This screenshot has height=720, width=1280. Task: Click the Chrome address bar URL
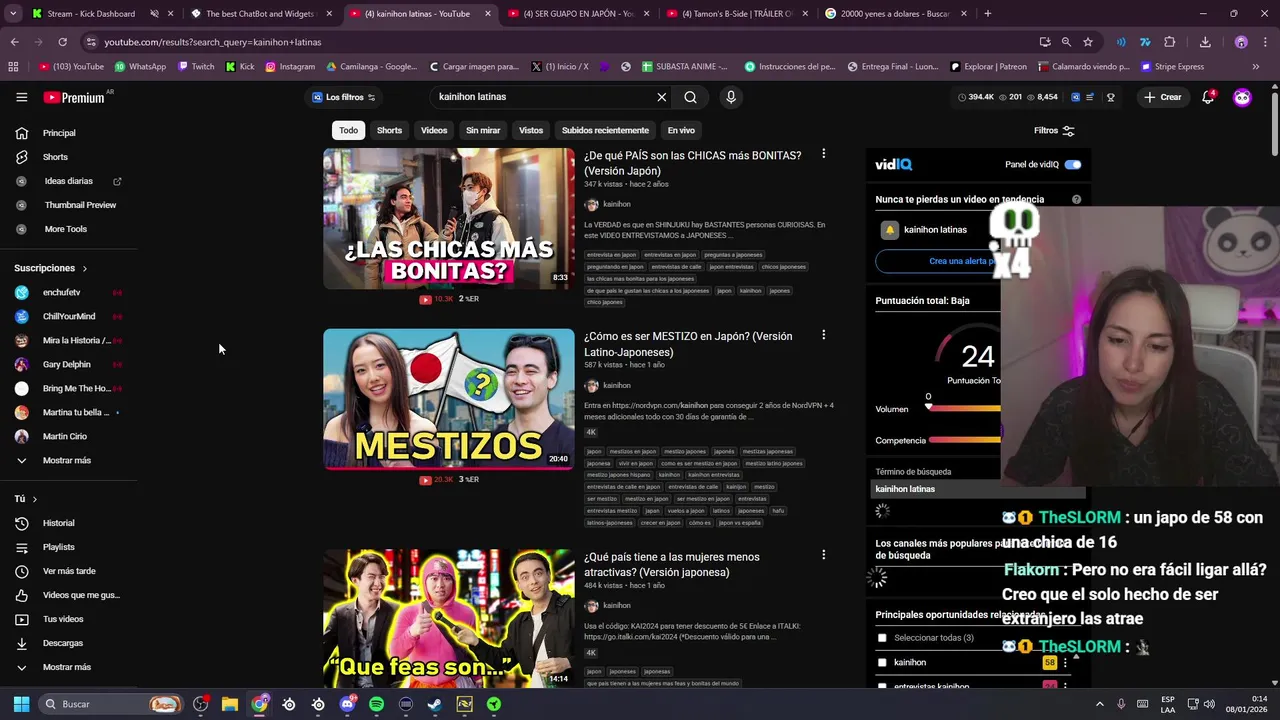pyautogui.click(x=213, y=42)
